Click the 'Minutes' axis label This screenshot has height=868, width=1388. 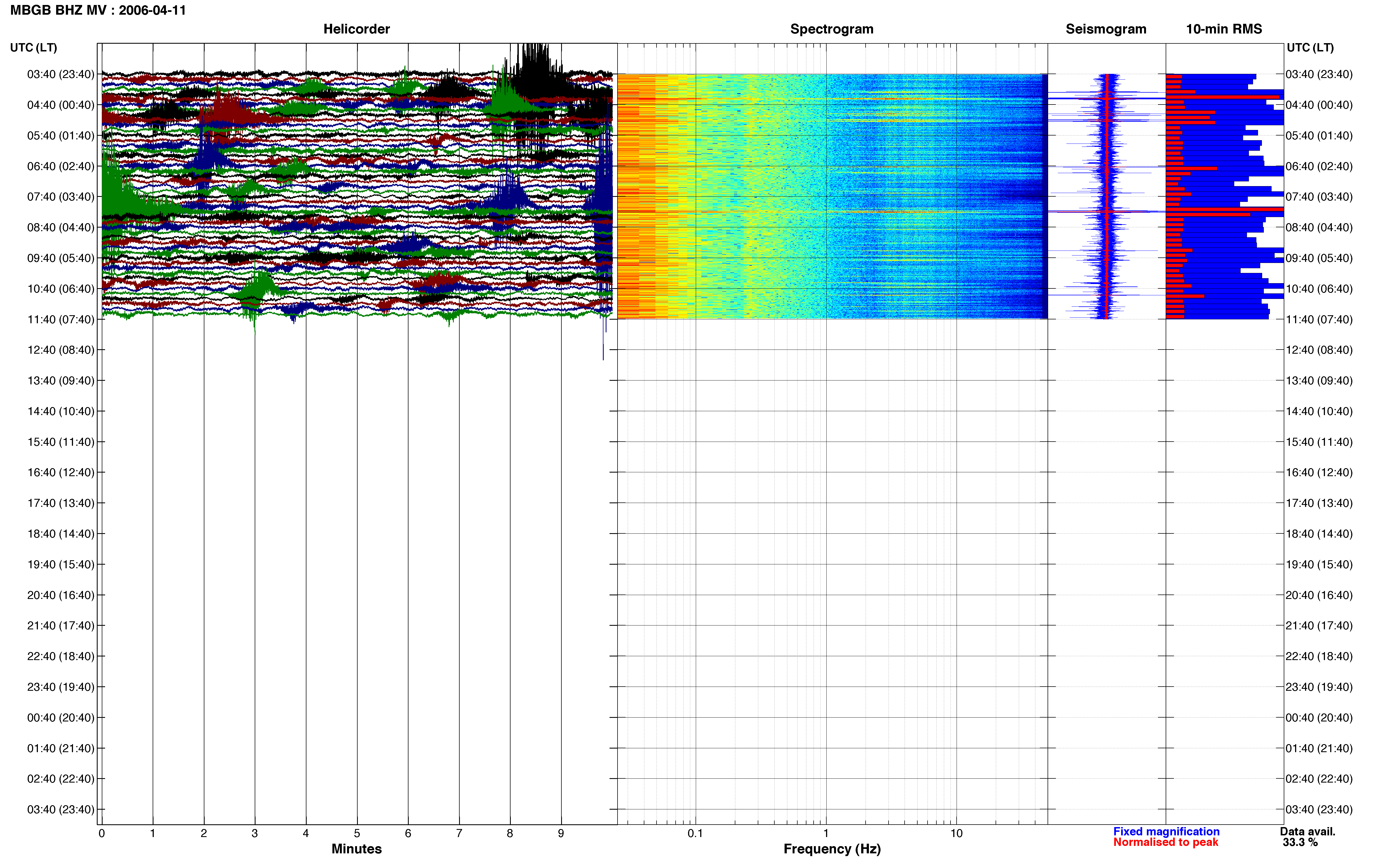(356, 848)
